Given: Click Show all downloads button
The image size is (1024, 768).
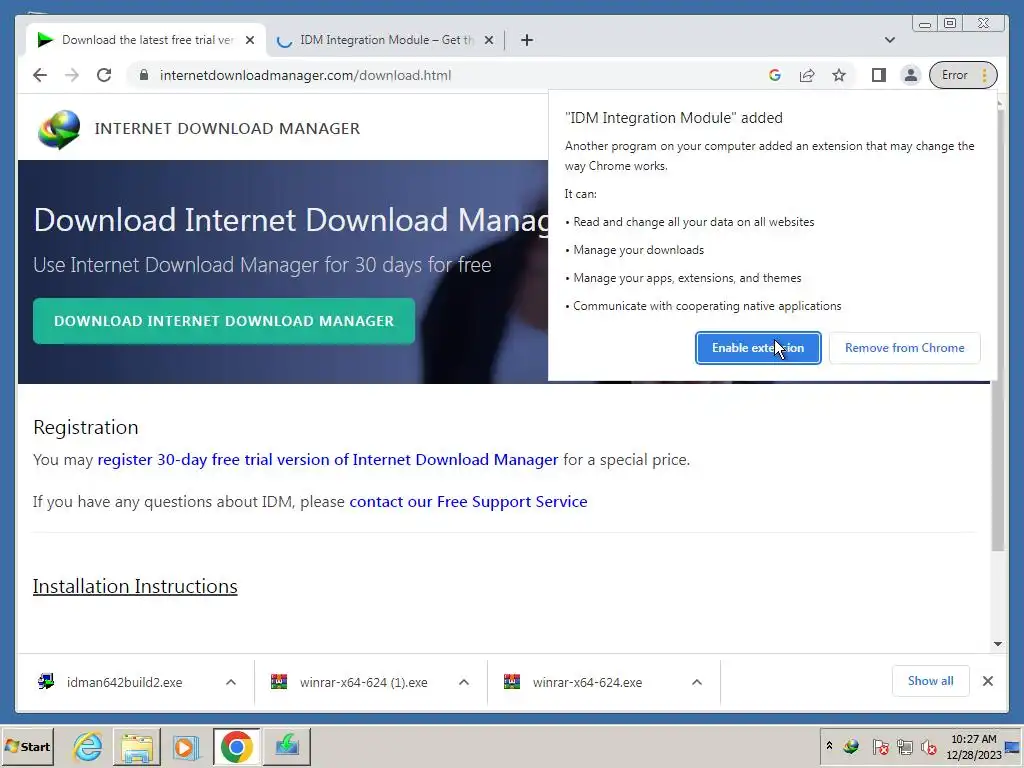Looking at the screenshot, I should pyautogui.click(x=931, y=681).
